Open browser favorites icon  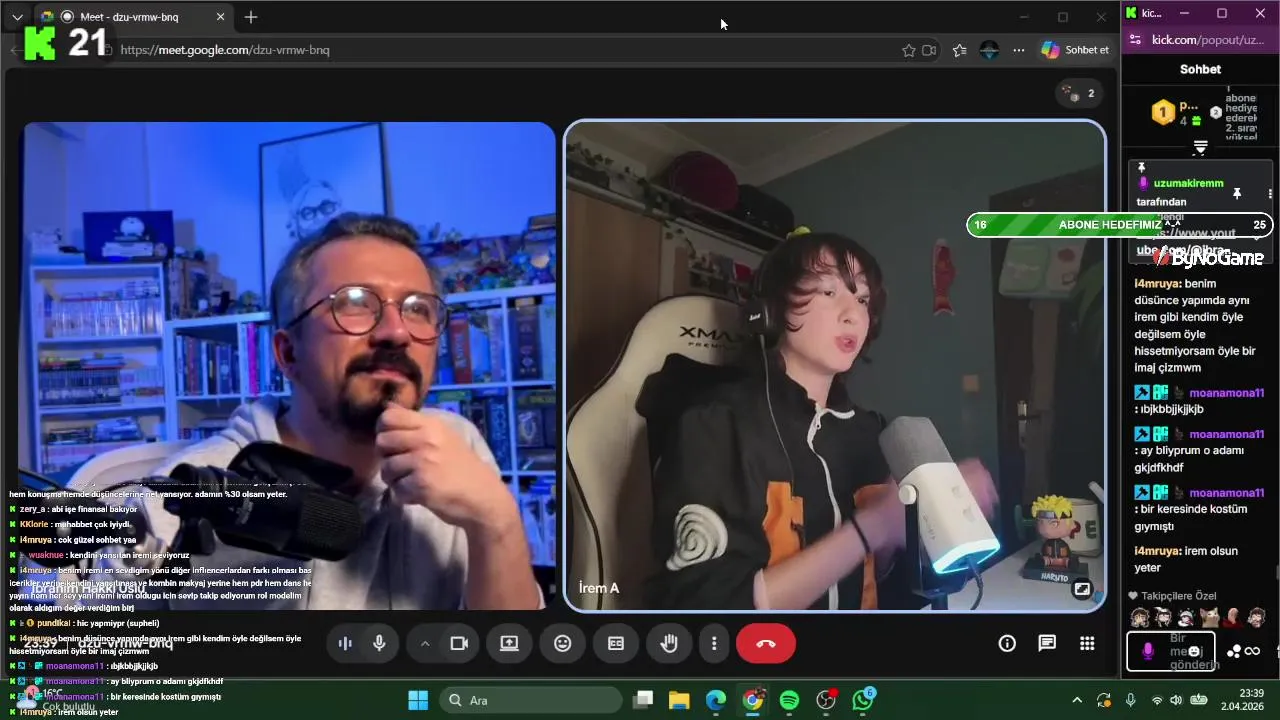pyautogui.click(x=960, y=50)
